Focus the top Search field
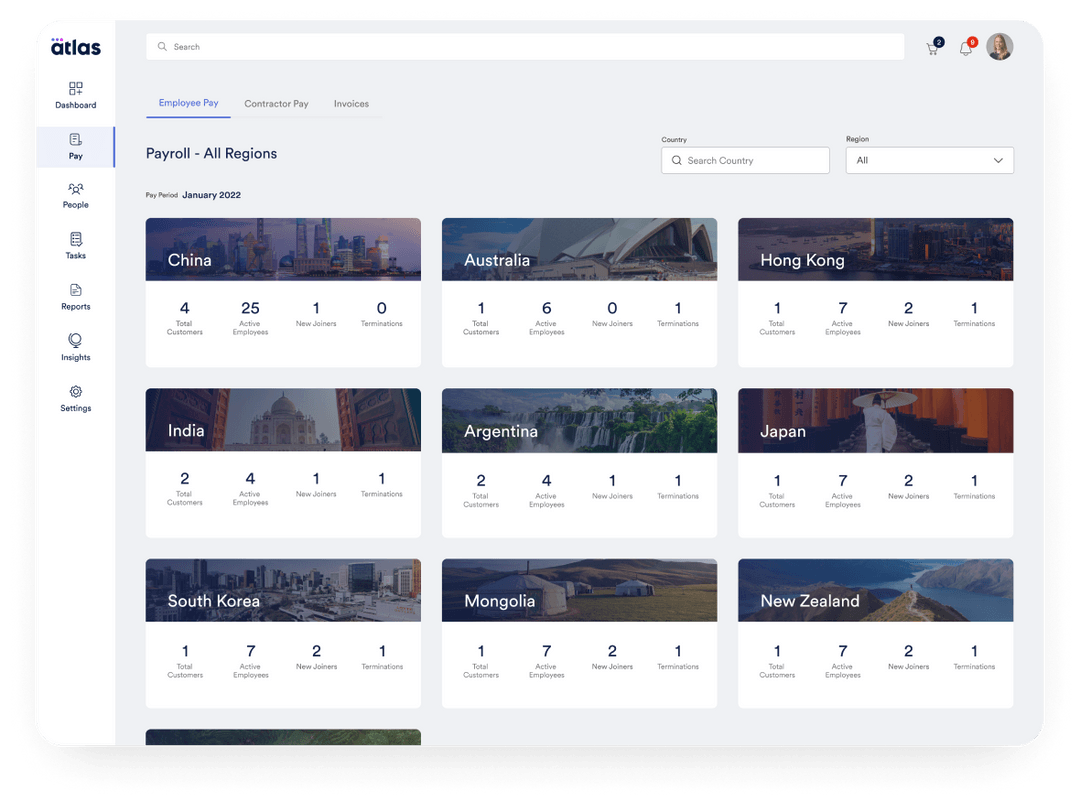The image size is (1080, 804). tap(525, 47)
